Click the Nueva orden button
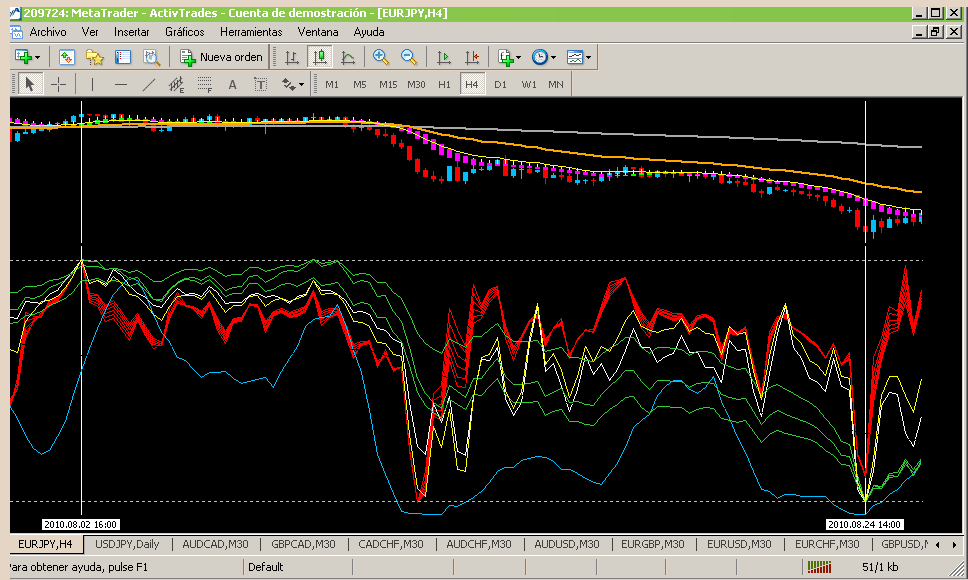Screen dimensions: 968x580 [222, 58]
